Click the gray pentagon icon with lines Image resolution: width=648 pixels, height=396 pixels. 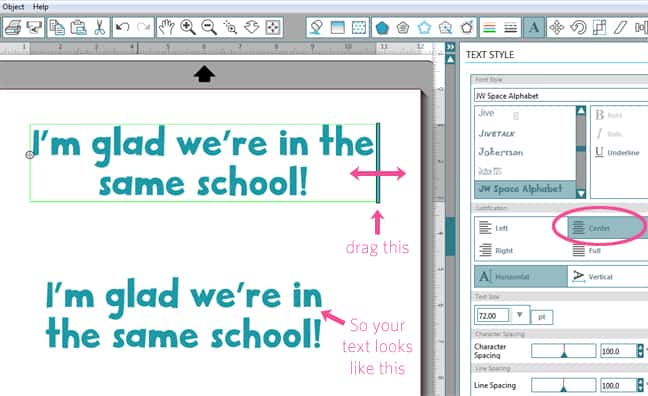point(403,28)
